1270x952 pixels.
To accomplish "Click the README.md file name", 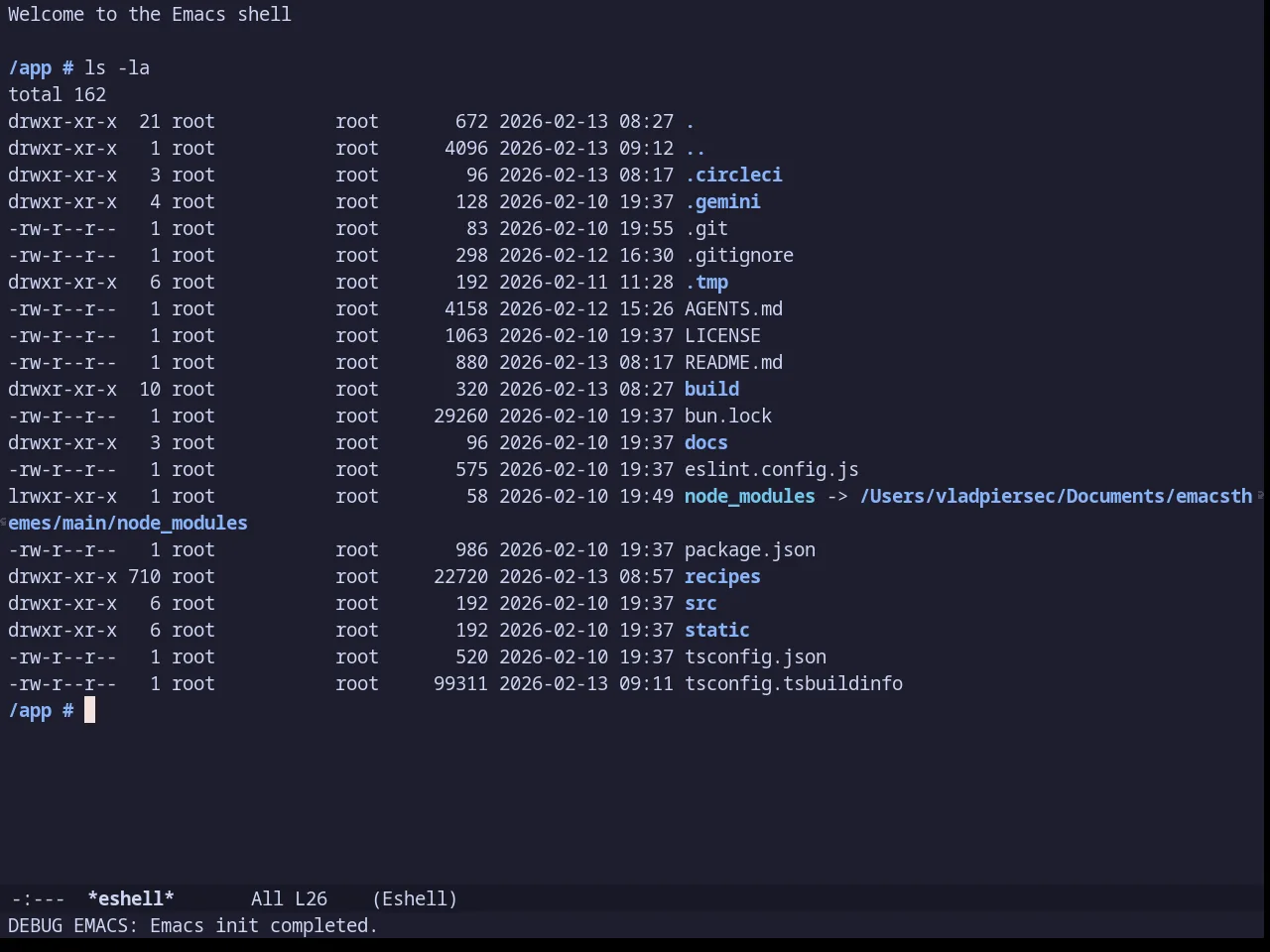I will click(733, 362).
